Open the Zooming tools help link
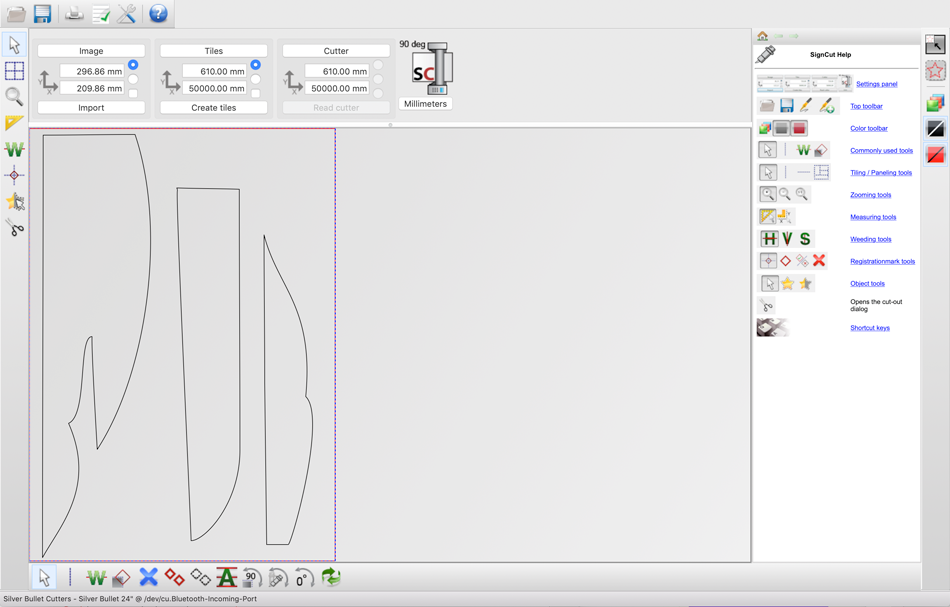Image resolution: width=950 pixels, height=607 pixels. click(871, 194)
